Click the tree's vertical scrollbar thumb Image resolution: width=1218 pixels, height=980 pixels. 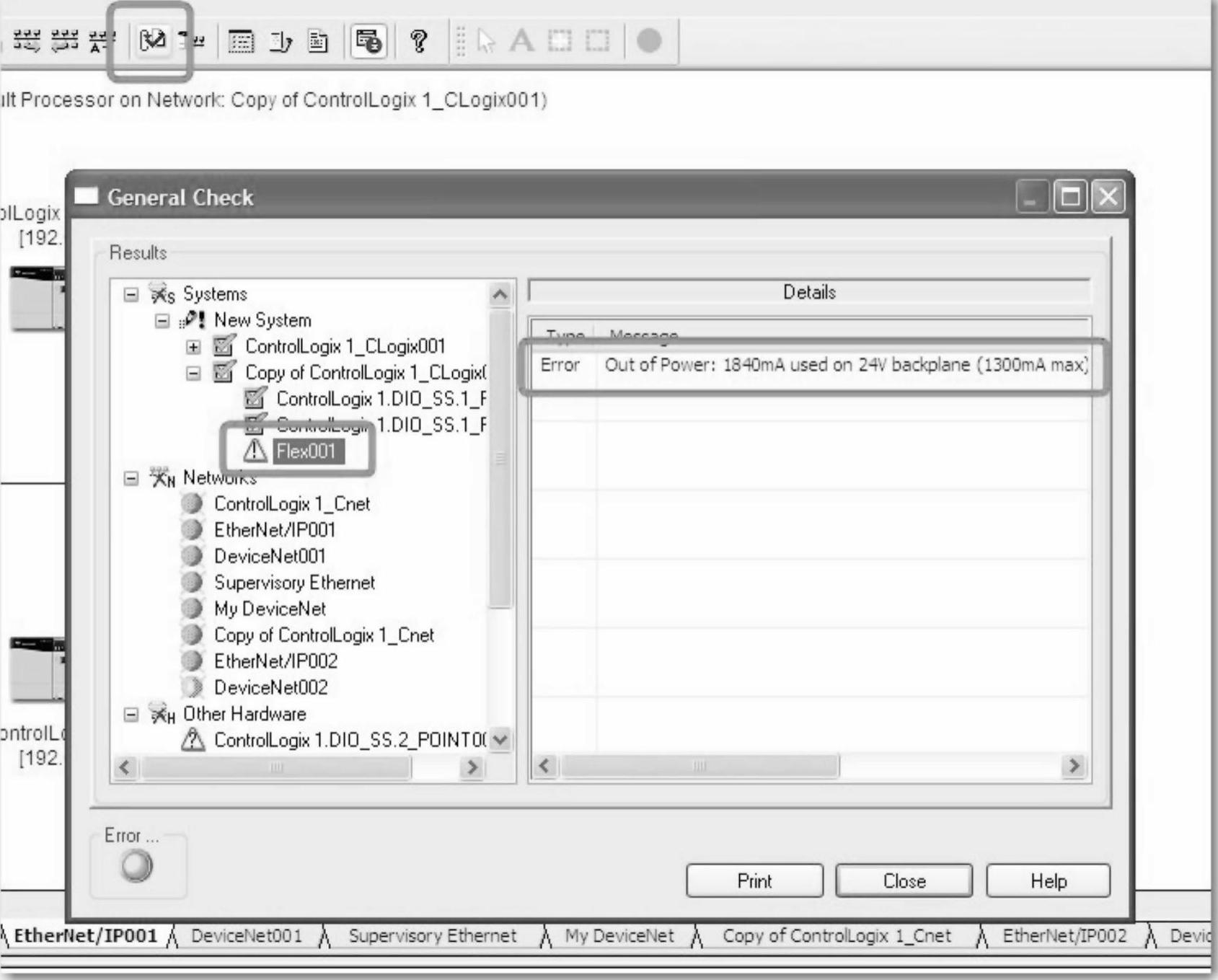[x=500, y=459]
